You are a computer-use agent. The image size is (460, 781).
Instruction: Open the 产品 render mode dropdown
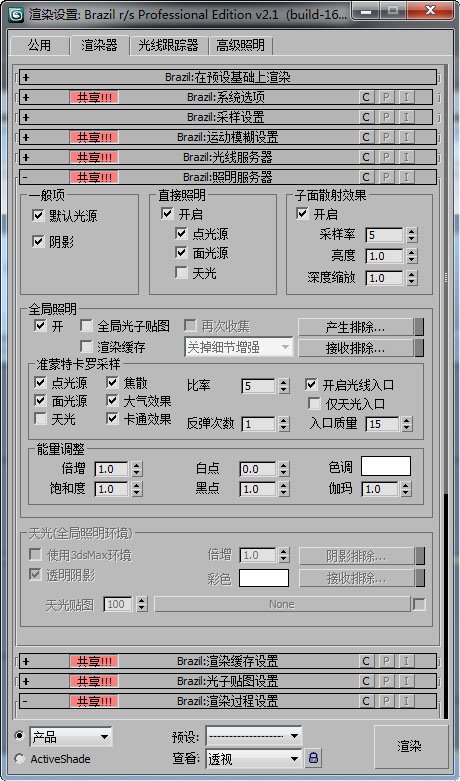[x=71, y=737]
